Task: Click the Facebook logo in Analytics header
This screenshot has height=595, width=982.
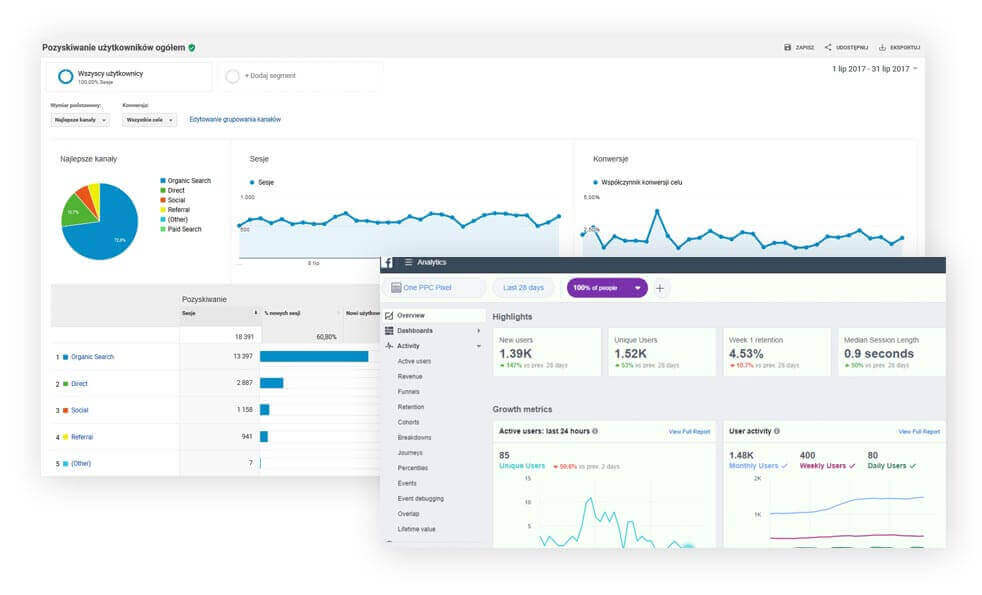Action: click(x=387, y=263)
